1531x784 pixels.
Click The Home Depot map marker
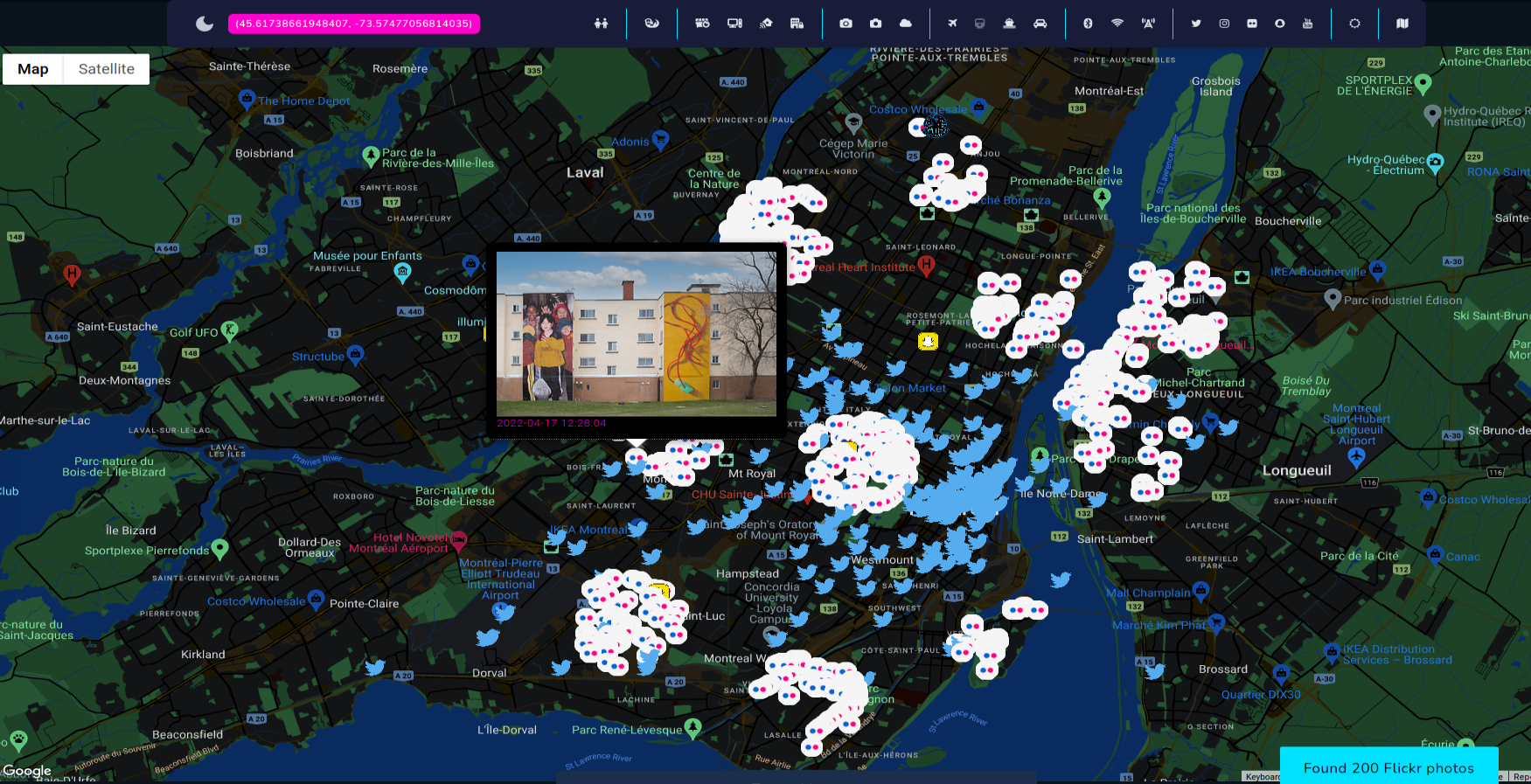247,99
